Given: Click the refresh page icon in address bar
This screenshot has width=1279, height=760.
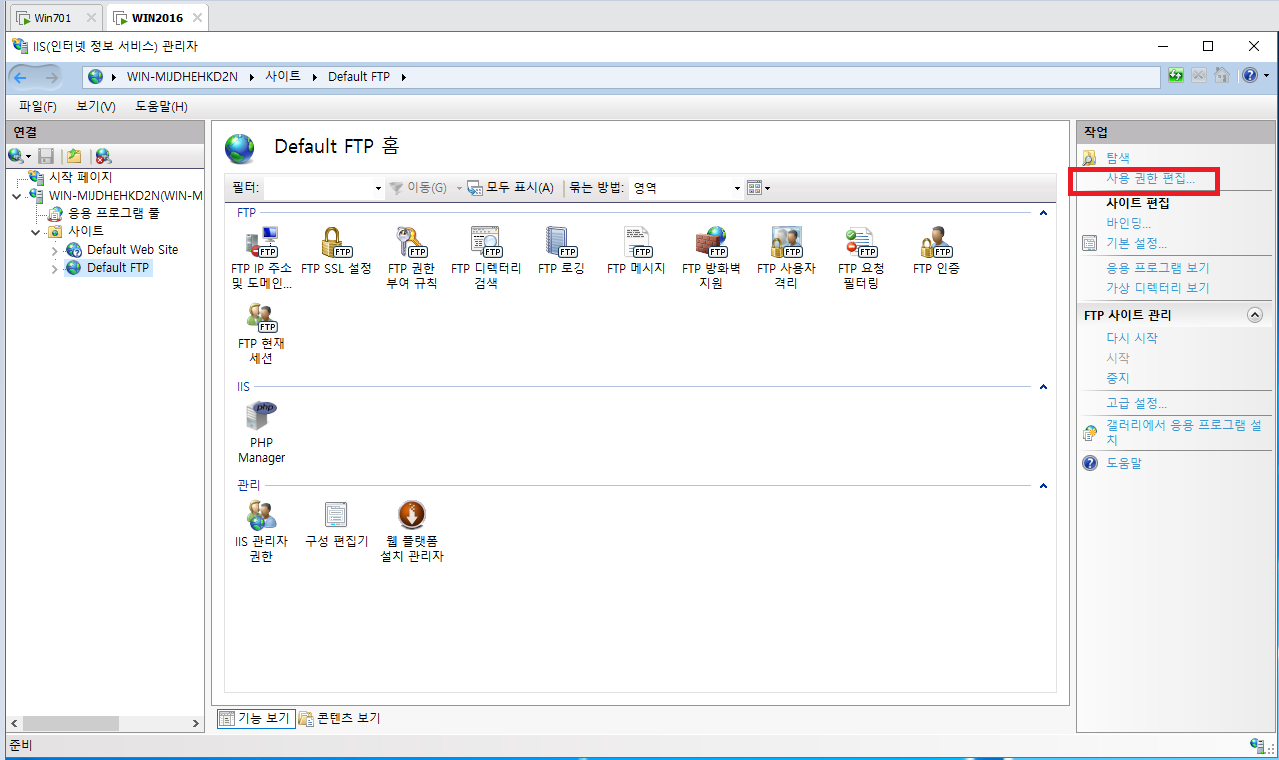Looking at the screenshot, I should pyautogui.click(x=1177, y=76).
